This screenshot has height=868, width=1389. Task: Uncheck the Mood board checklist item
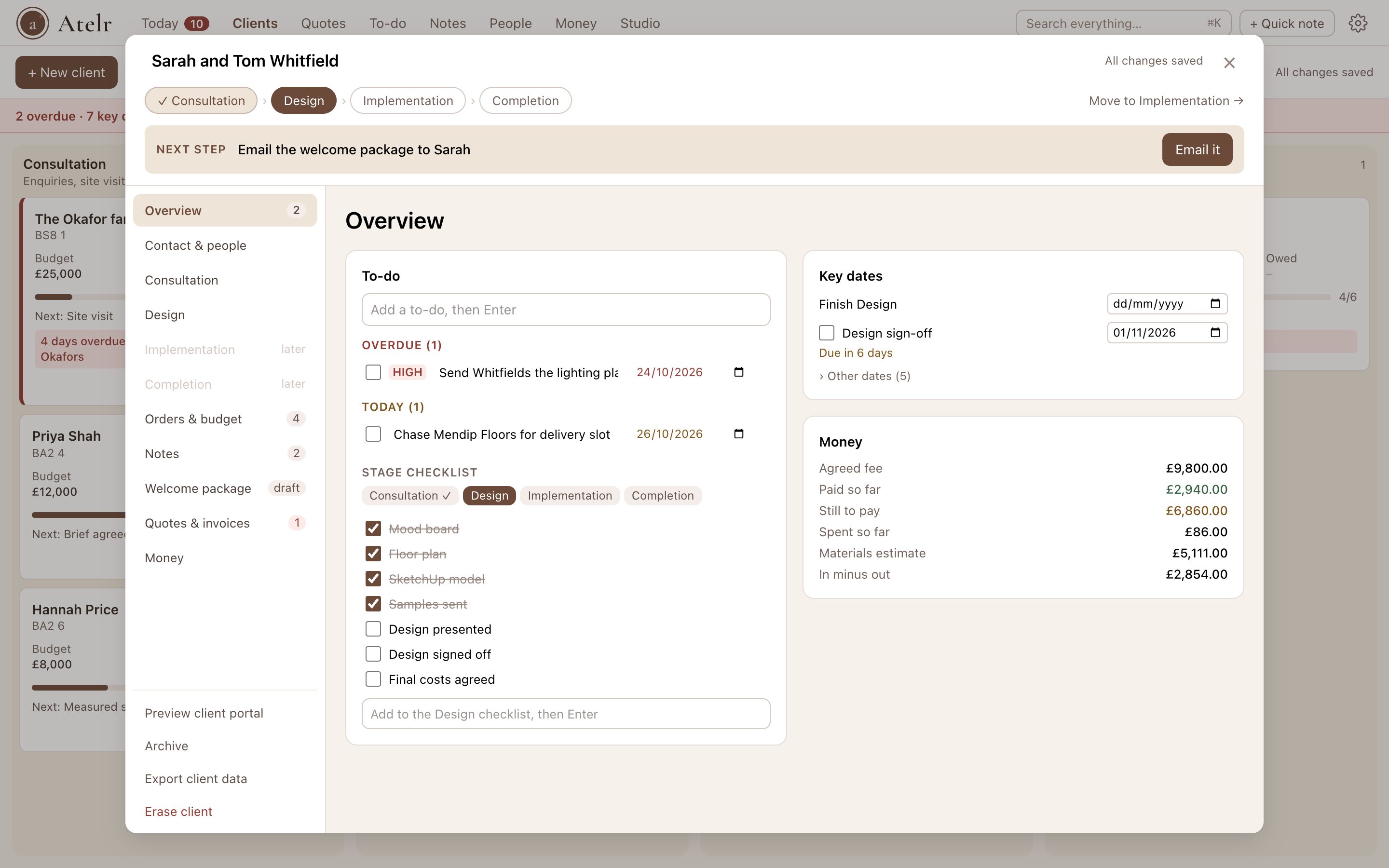[x=373, y=528]
